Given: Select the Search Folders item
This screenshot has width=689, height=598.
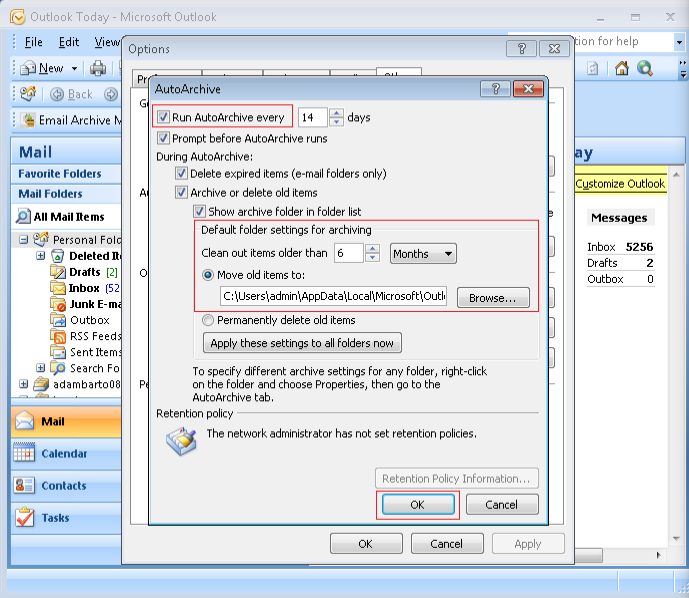Looking at the screenshot, I should click(x=86, y=368).
